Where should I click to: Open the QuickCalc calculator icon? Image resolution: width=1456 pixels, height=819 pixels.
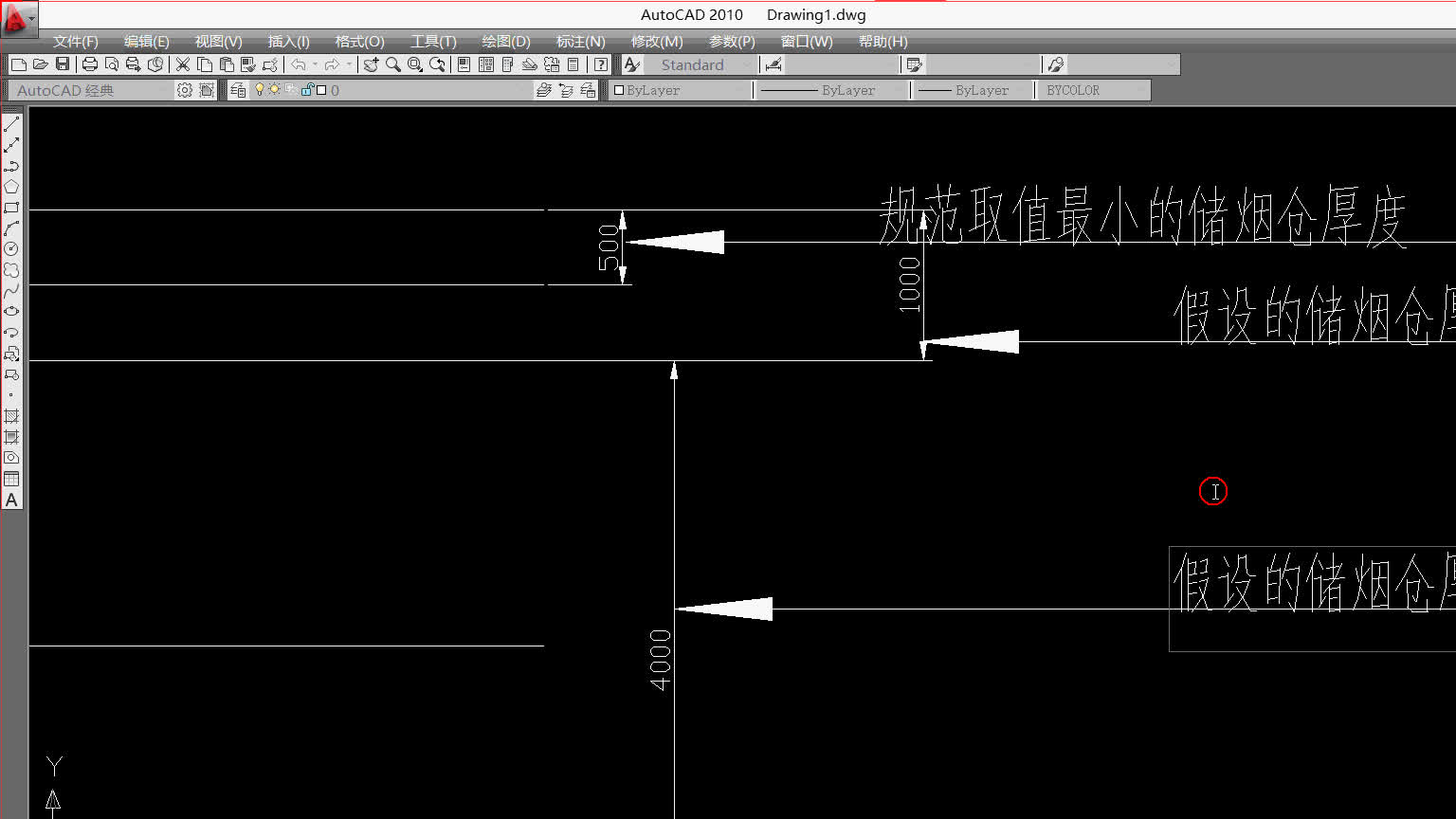coord(573,64)
